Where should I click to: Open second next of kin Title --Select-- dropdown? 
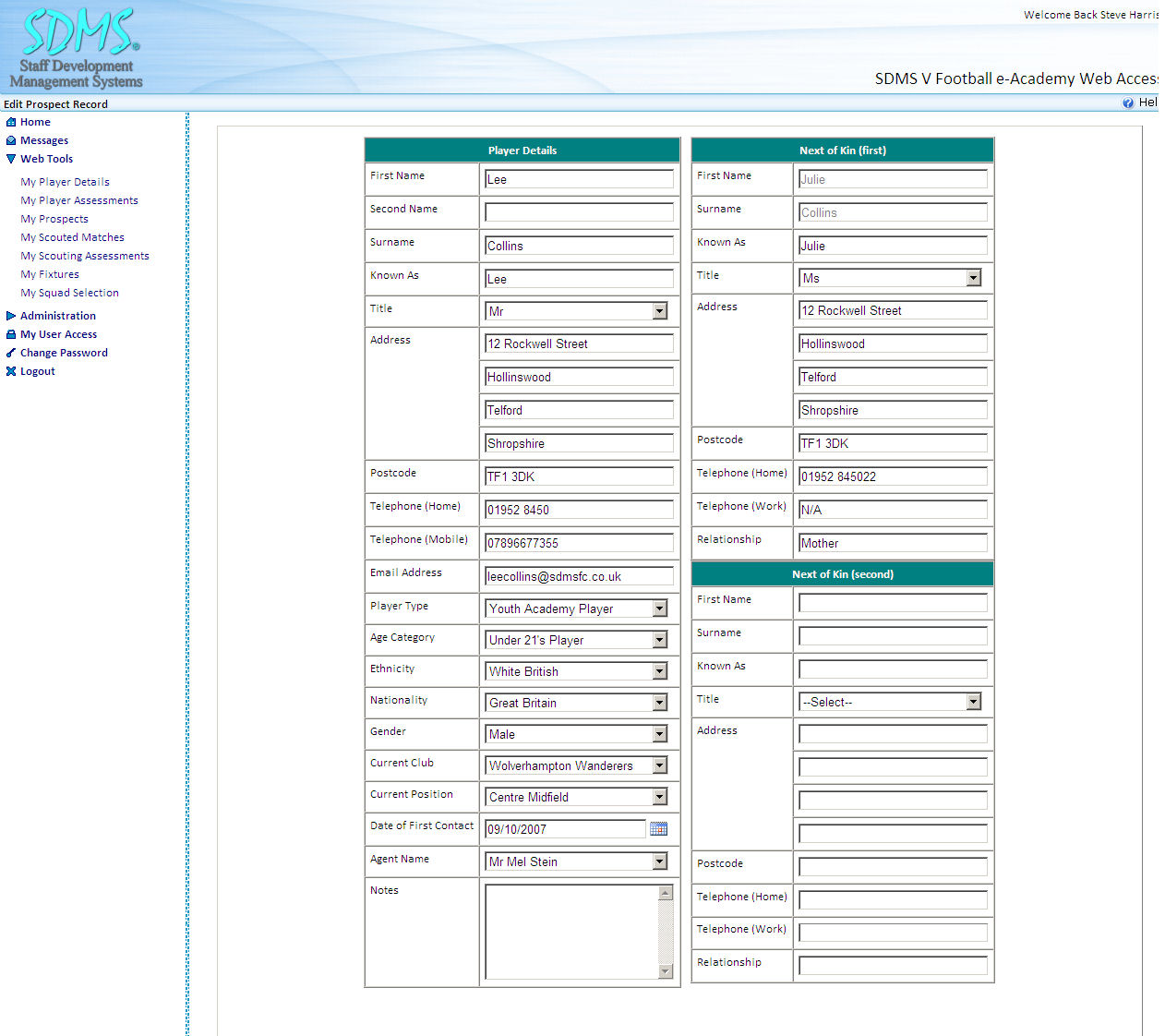click(891, 702)
